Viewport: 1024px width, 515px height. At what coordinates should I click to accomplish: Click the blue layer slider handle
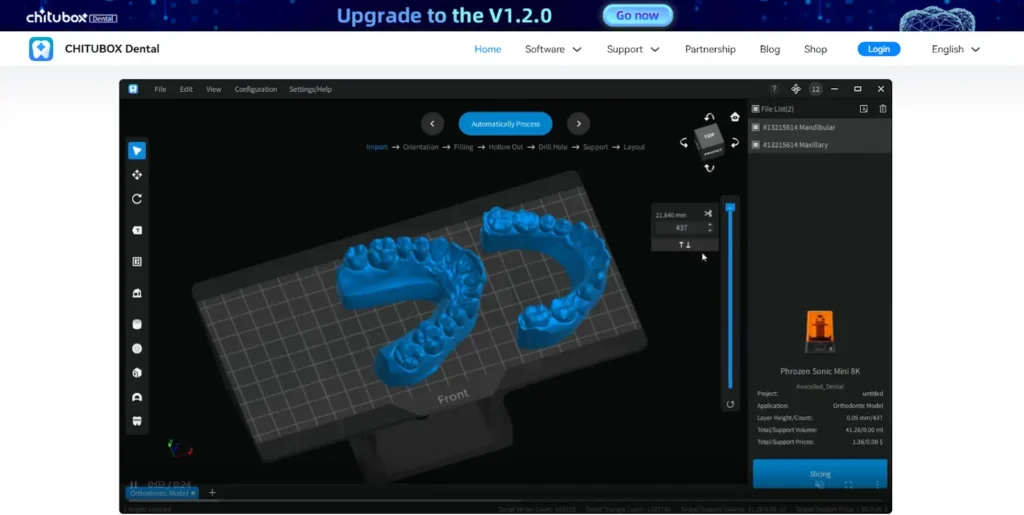click(730, 207)
